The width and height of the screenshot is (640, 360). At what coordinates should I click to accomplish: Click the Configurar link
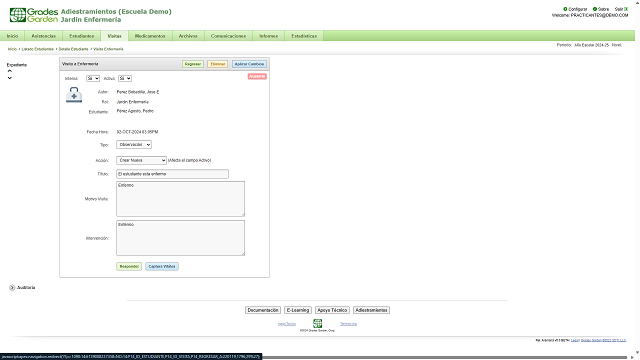coord(578,9)
